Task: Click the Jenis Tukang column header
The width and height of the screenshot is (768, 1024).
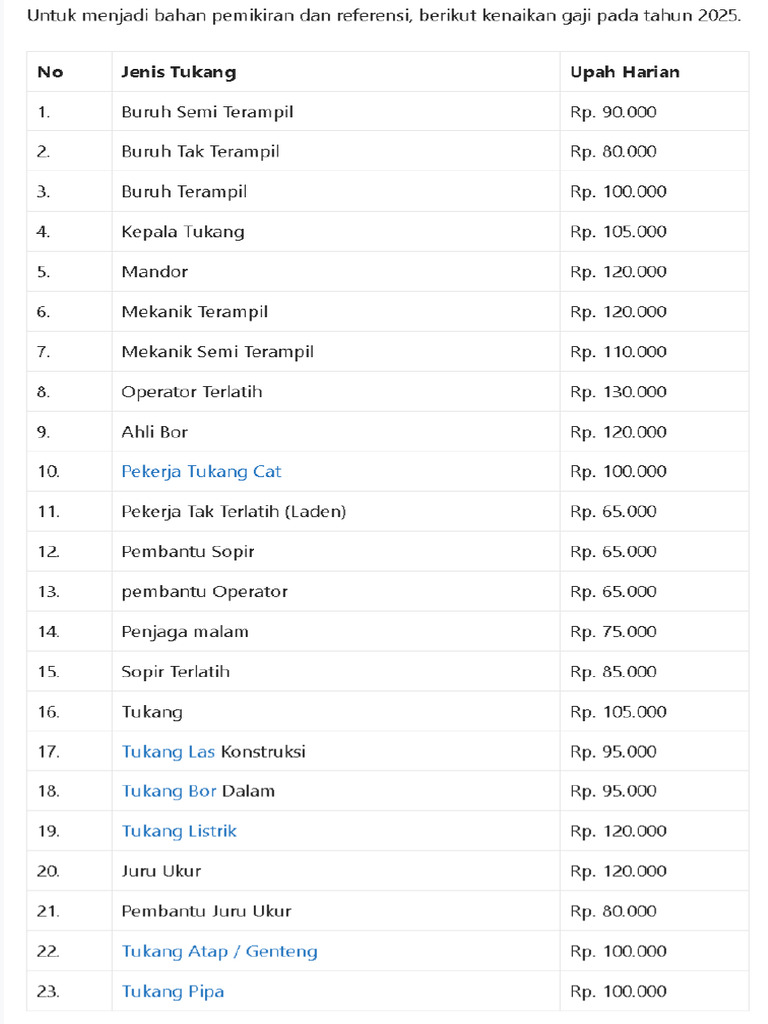Action: pyautogui.click(x=179, y=72)
